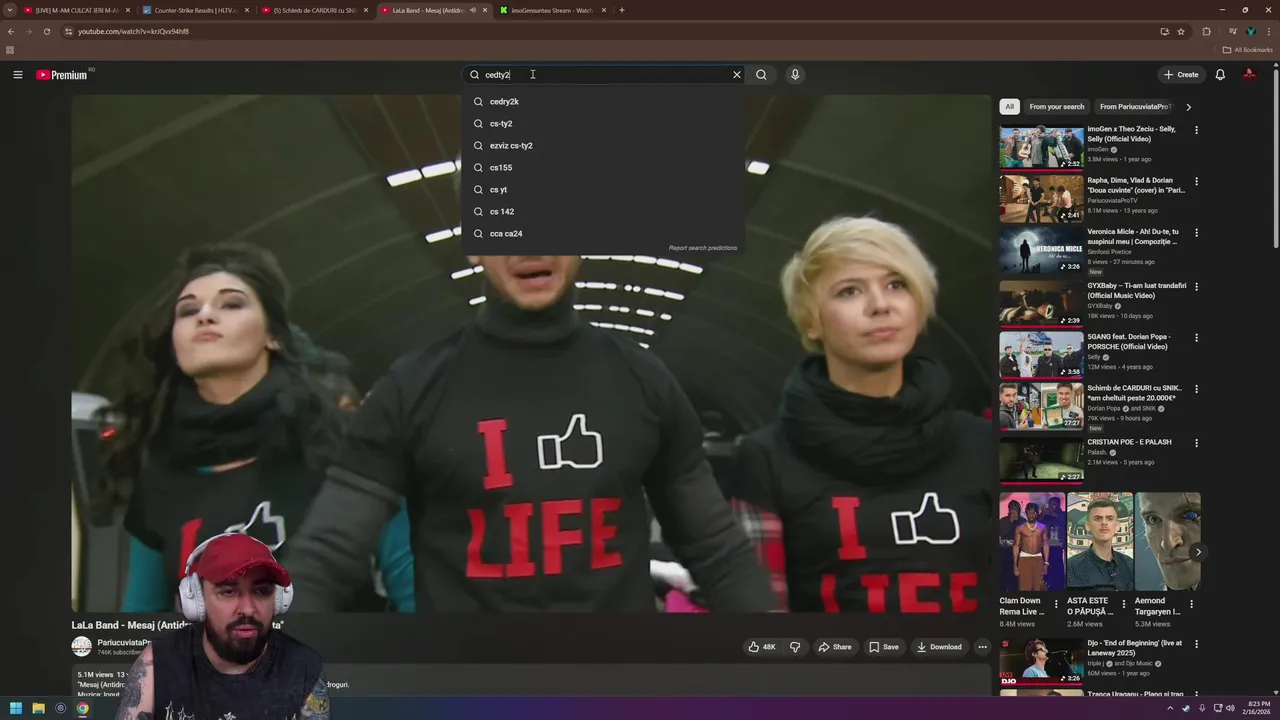Screen dimensions: 1280x720
Task: Open the 'Clam Down Rema Live' short
Action: pyautogui.click(x=1032, y=541)
